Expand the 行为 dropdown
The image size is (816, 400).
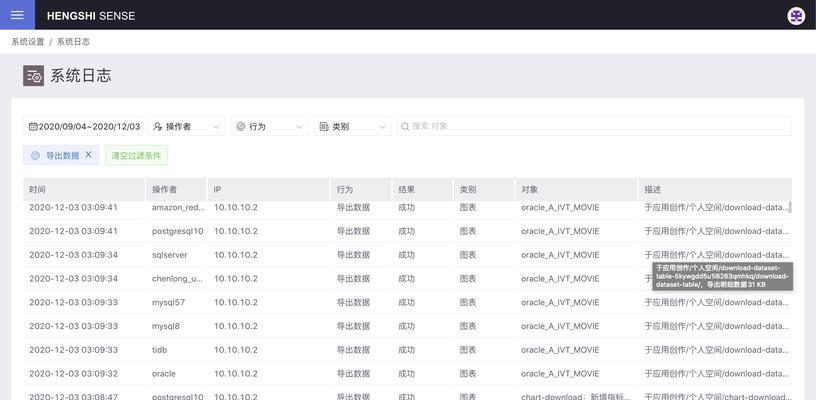pyautogui.click(x=299, y=127)
